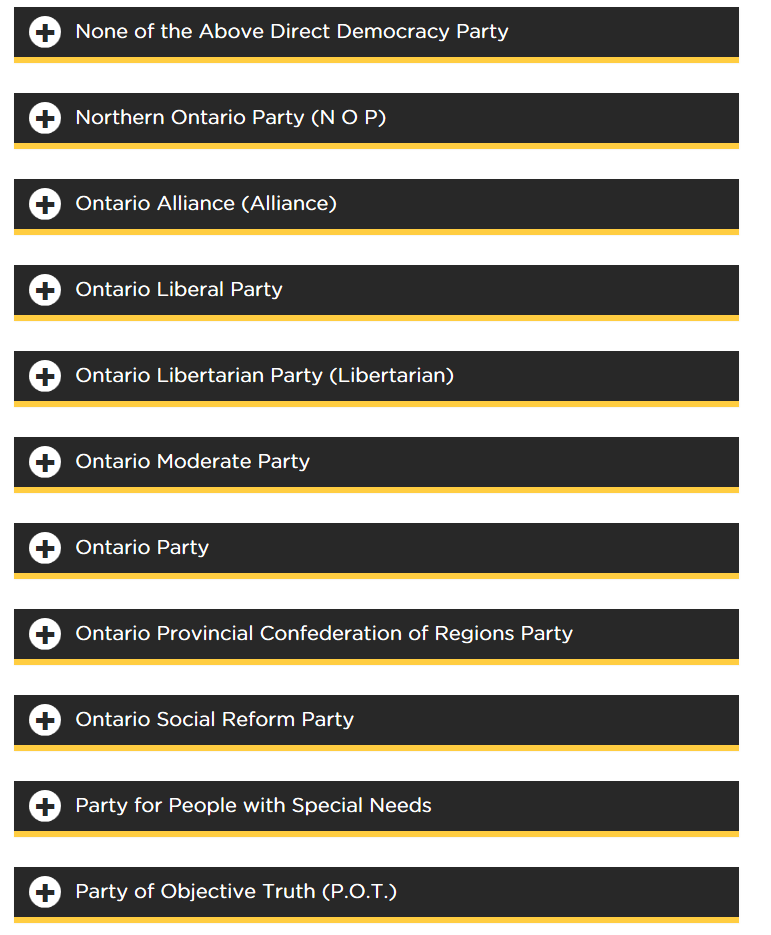Image resolution: width=771 pixels, height=935 pixels.
Task: Click plus icon for Party for People with Special Needs
Action: pos(45,806)
